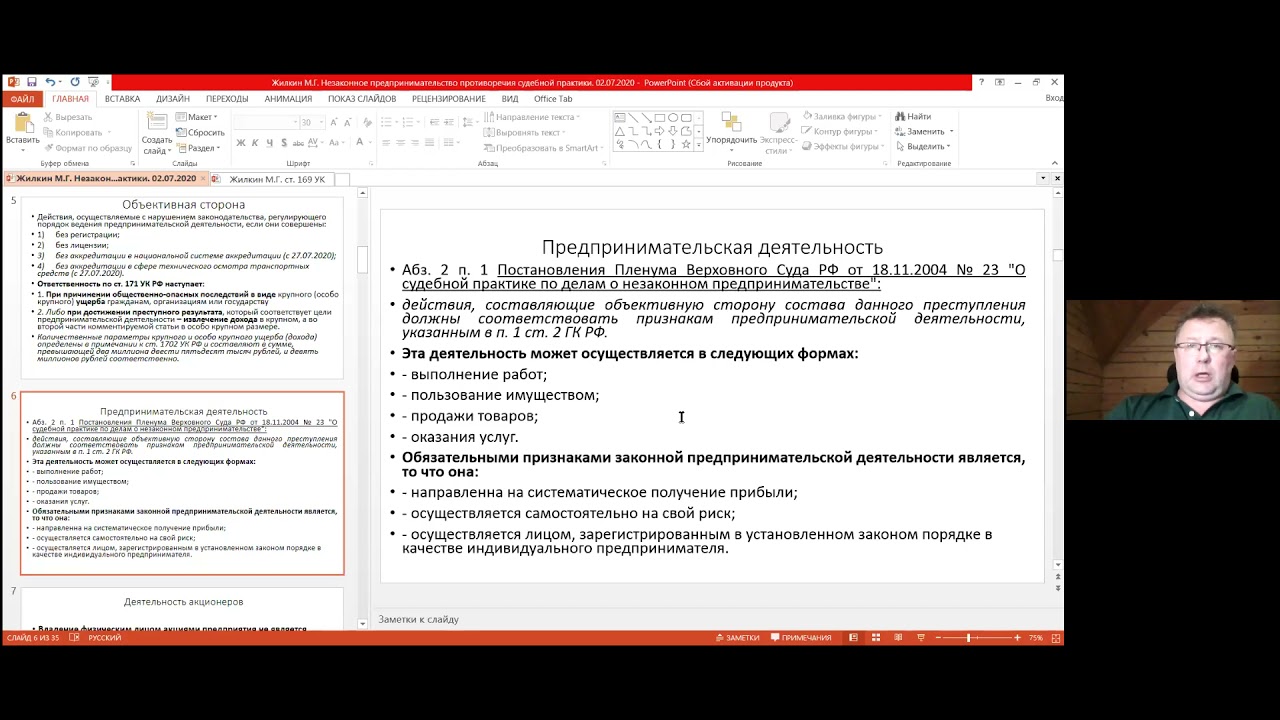Open the Office Tab ribbon tab

(x=553, y=99)
